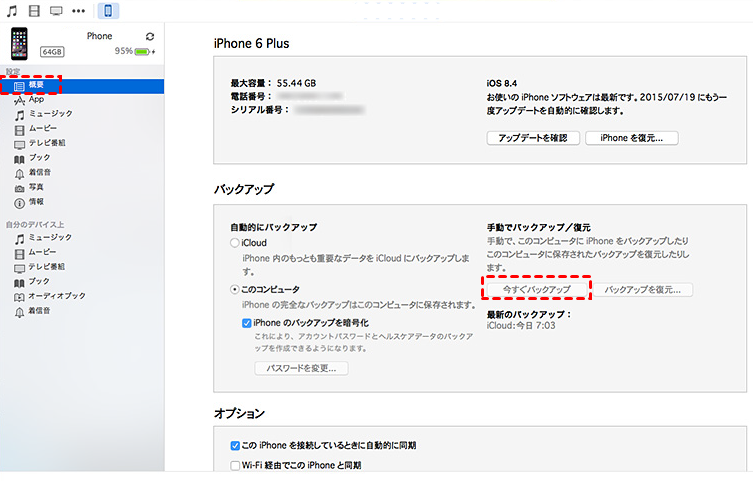753x481 pixels.
Task: Select 概要 (Summary) in sidebar
Action: (x=36, y=86)
